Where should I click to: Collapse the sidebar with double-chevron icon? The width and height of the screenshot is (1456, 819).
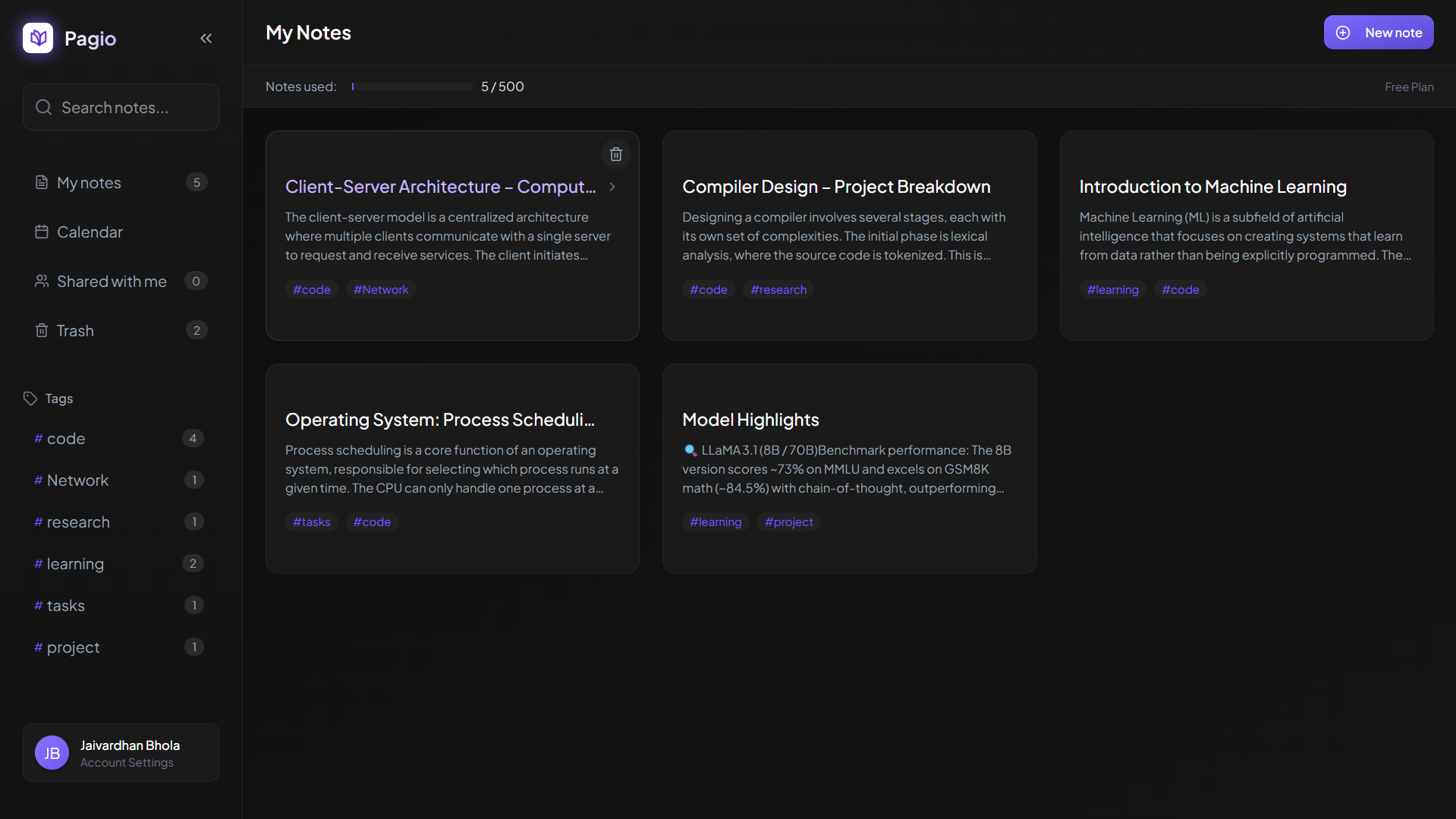[206, 38]
